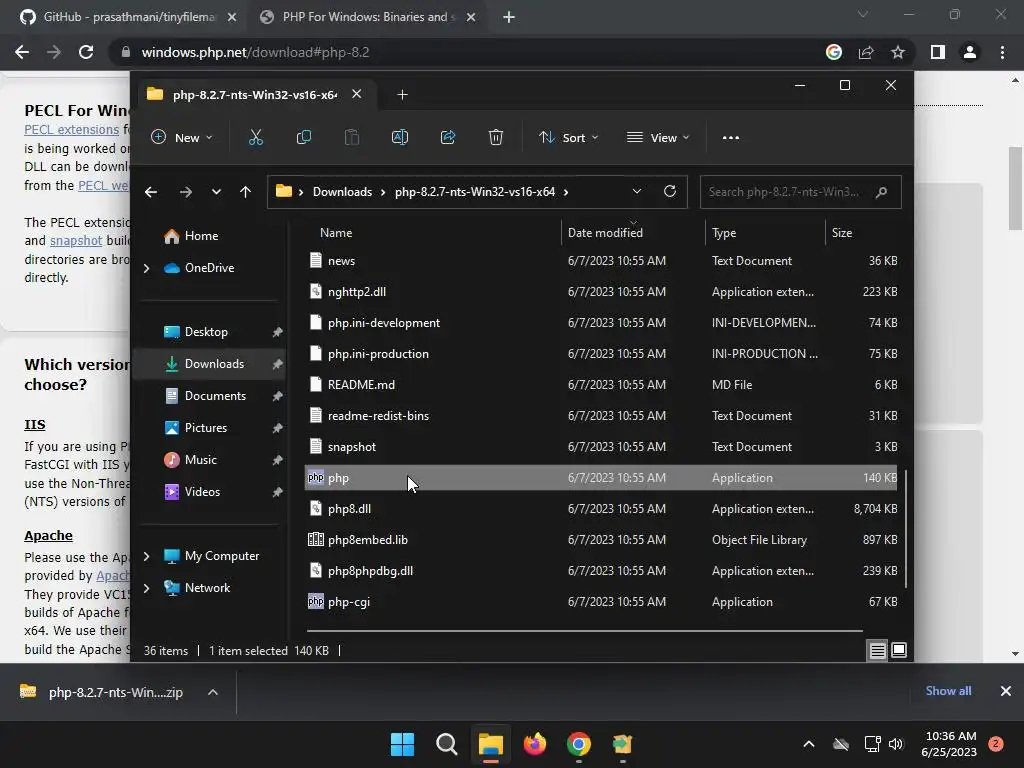Open the See more three-dots menu
This screenshot has height=768, width=1024.
pos(731,137)
